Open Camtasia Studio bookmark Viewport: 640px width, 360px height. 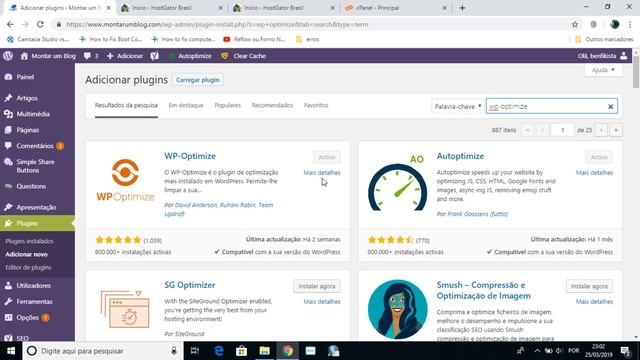tap(38, 39)
